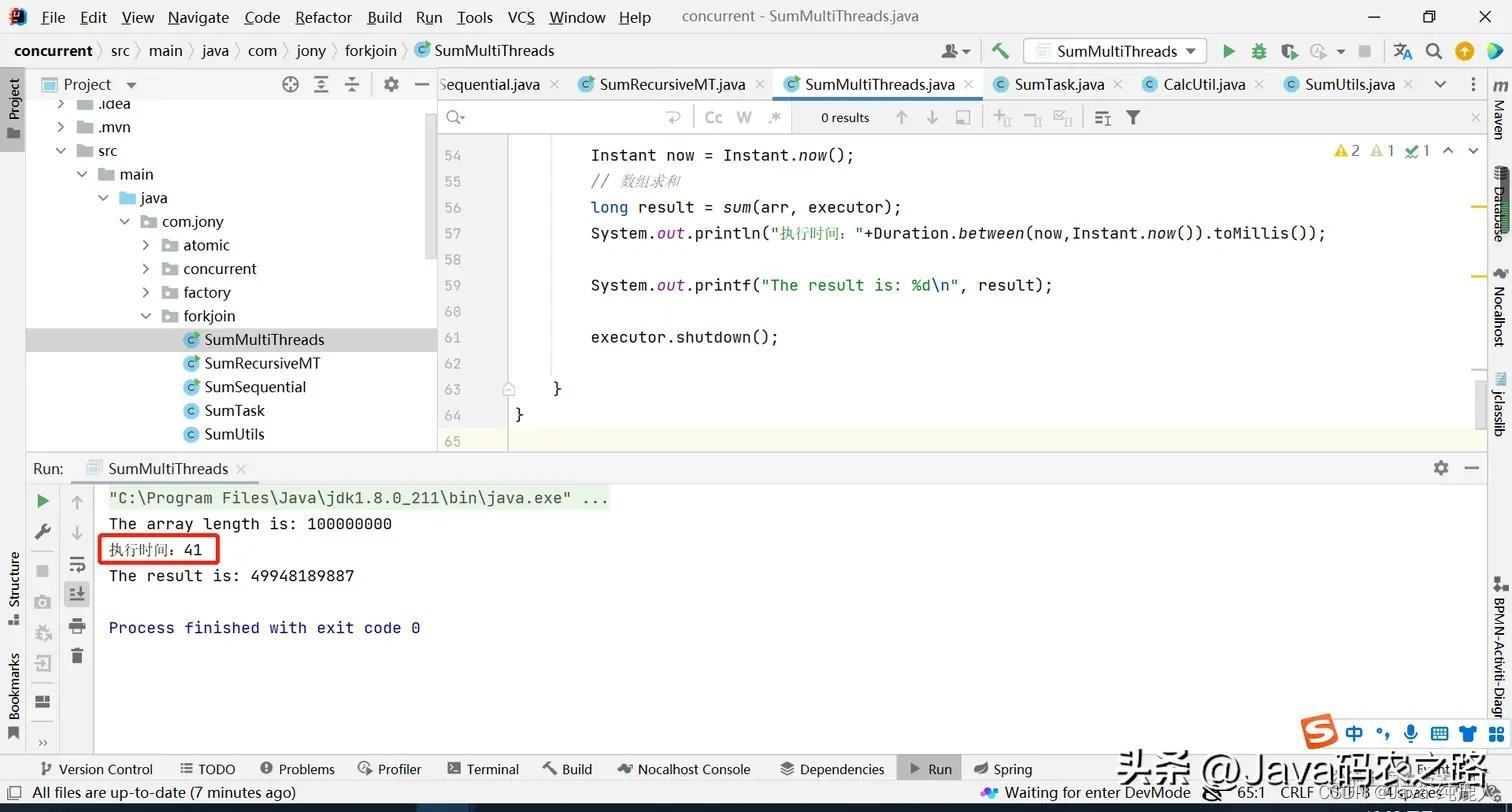
Task: Close the search bar X
Action: [x=1475, y=118]
